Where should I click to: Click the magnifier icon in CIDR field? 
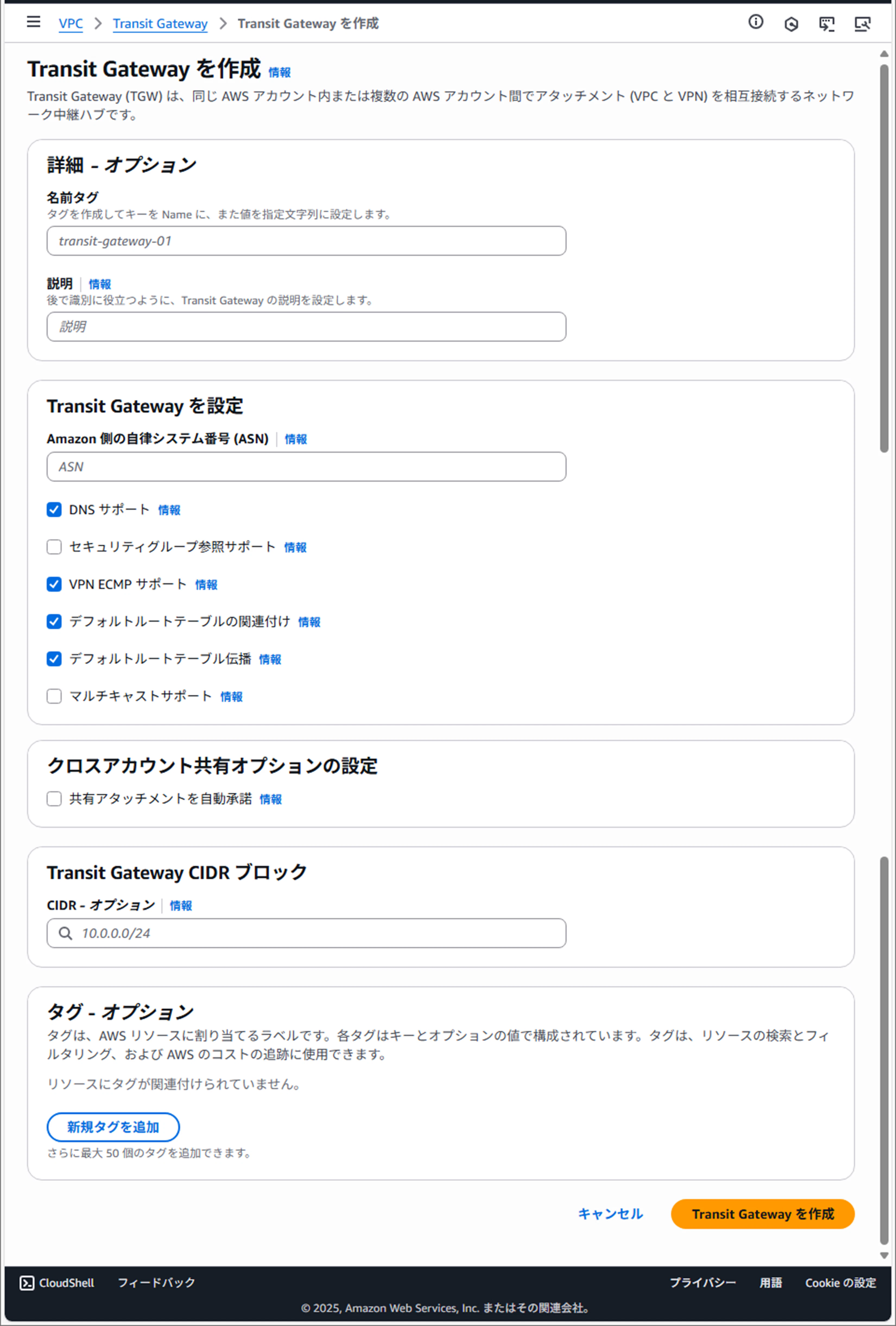pyautogui.click(x=66, y=933)
